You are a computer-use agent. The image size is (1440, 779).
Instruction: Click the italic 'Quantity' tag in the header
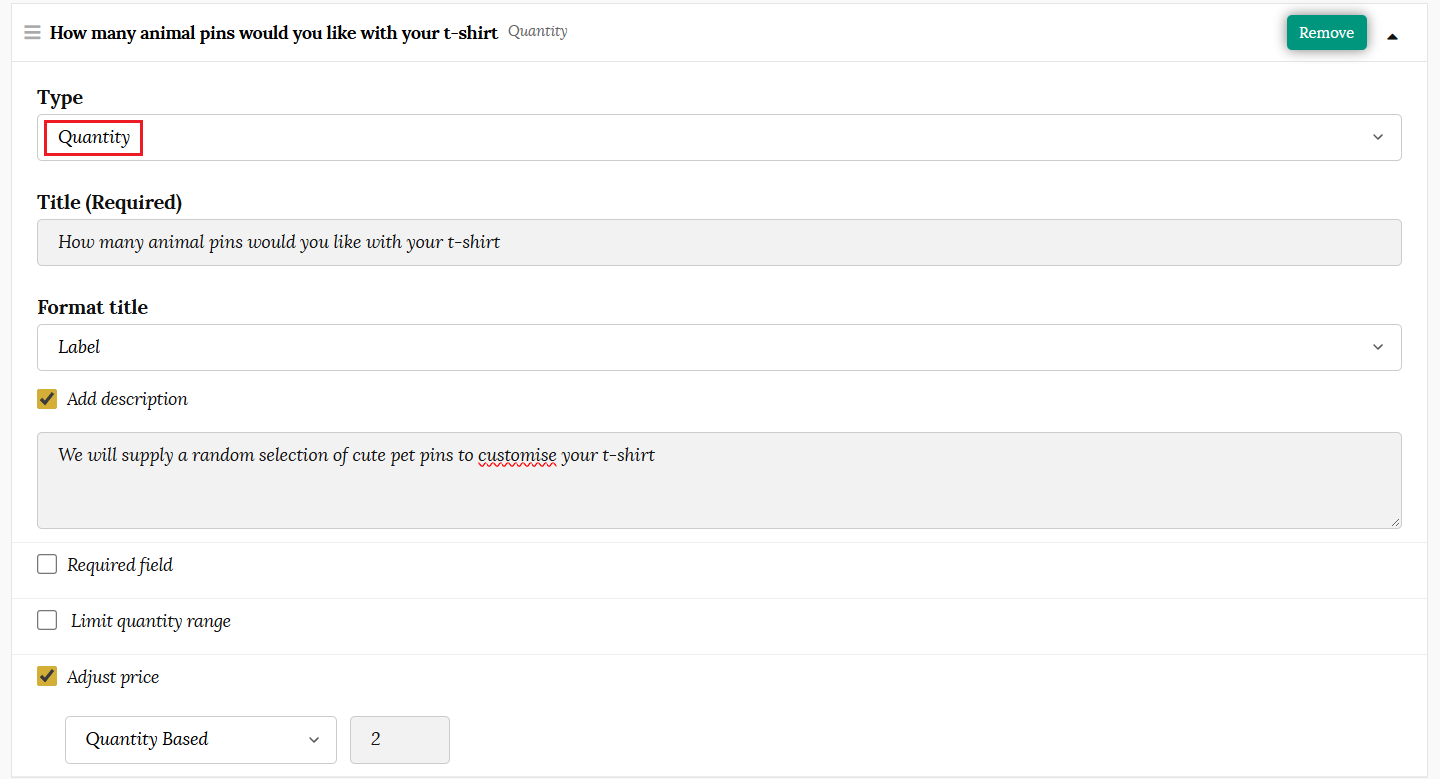click(538, 32)
